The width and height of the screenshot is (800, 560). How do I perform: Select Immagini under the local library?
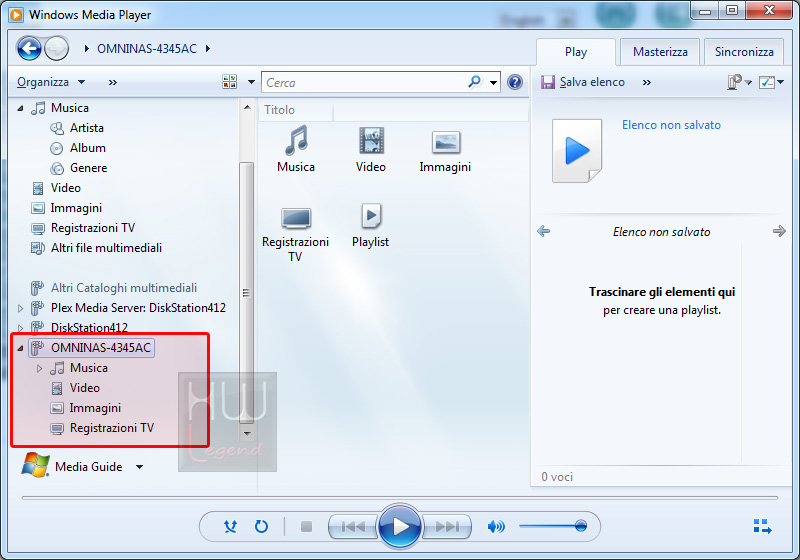click(76, 208)
